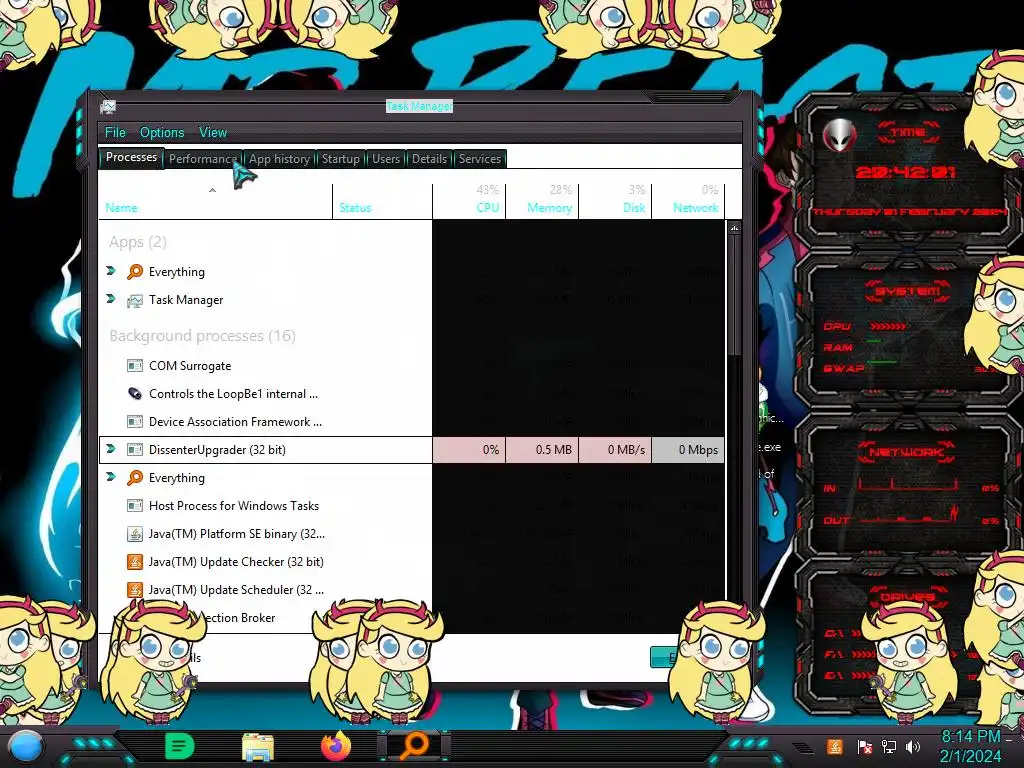Open the green Dissenter browser taskbar icon
Viewport: 1024px width, 768px height.
click(180, 746)
